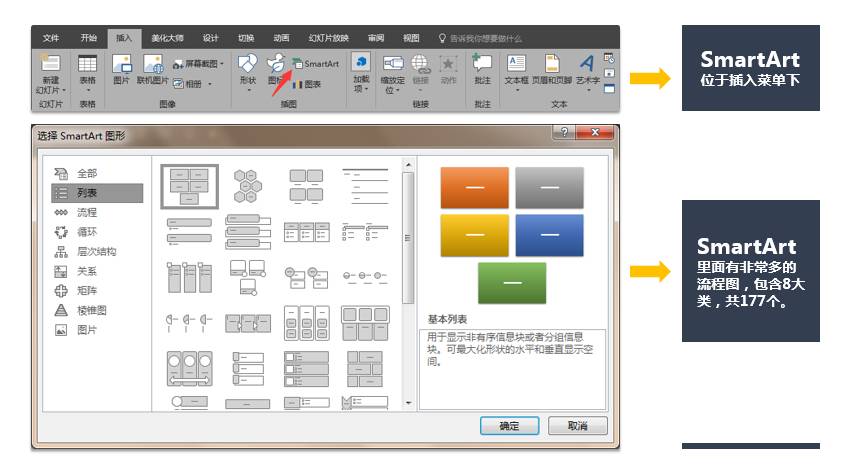Switch to the 设计 (Design) tab
This screenshot has height=473, width=849.
pos(210,38)
